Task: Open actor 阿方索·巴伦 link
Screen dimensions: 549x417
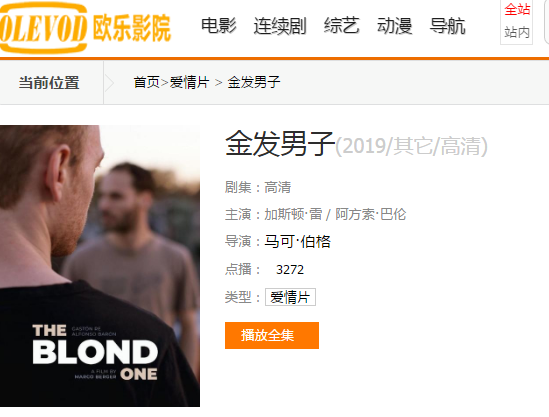Action: [370, 214]
